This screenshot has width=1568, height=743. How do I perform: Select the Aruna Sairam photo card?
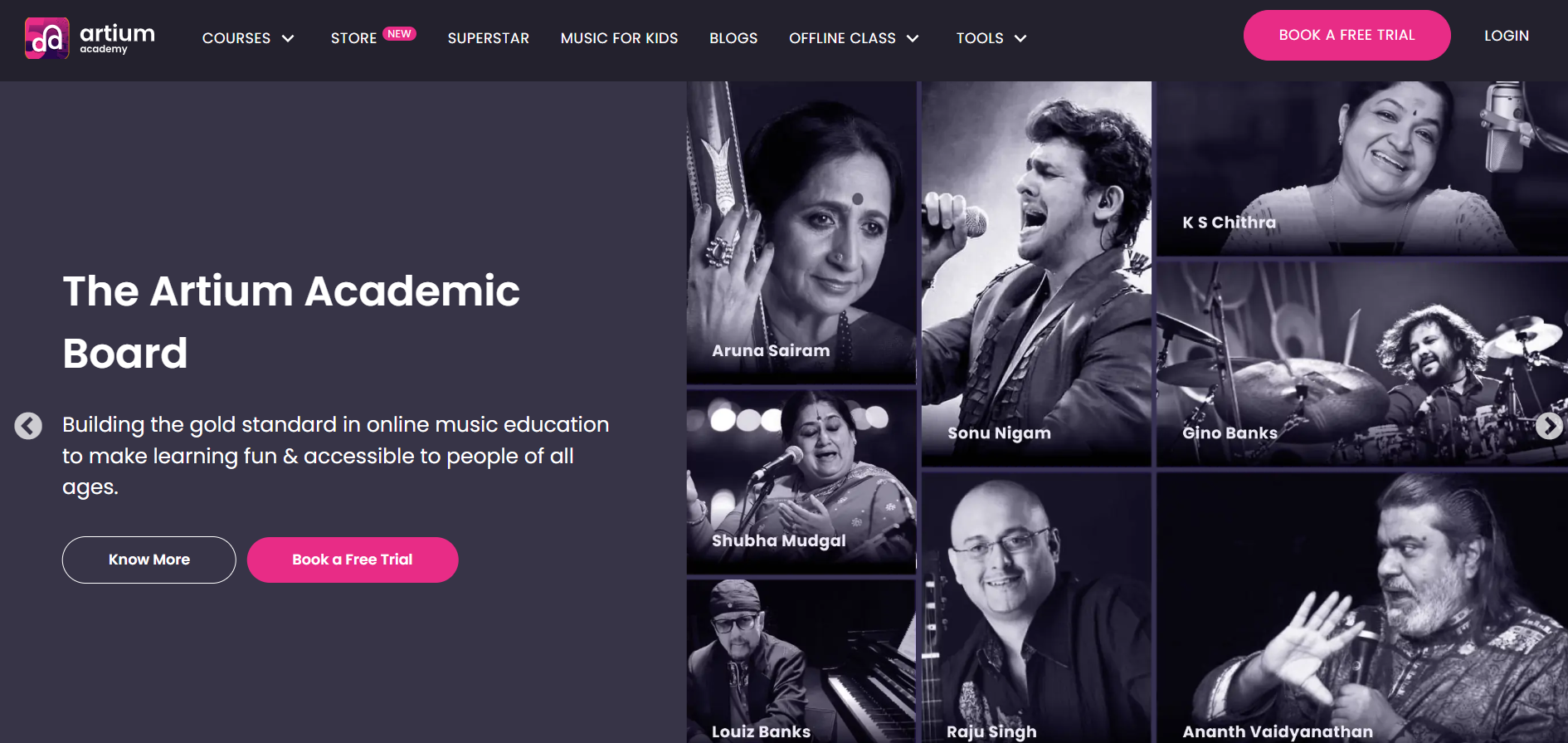coord(801,232)
